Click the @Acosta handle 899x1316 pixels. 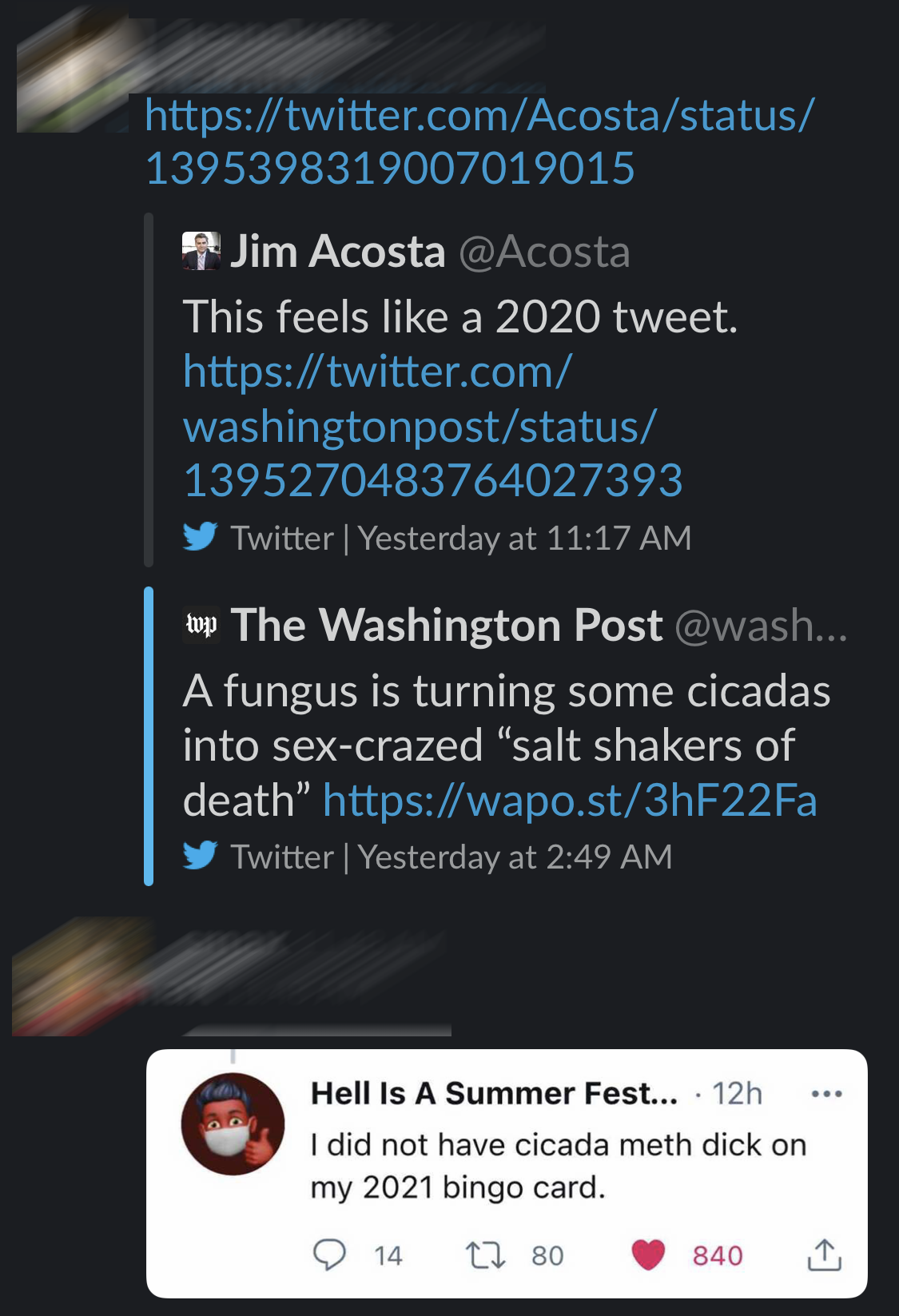[x=544, y=252]
